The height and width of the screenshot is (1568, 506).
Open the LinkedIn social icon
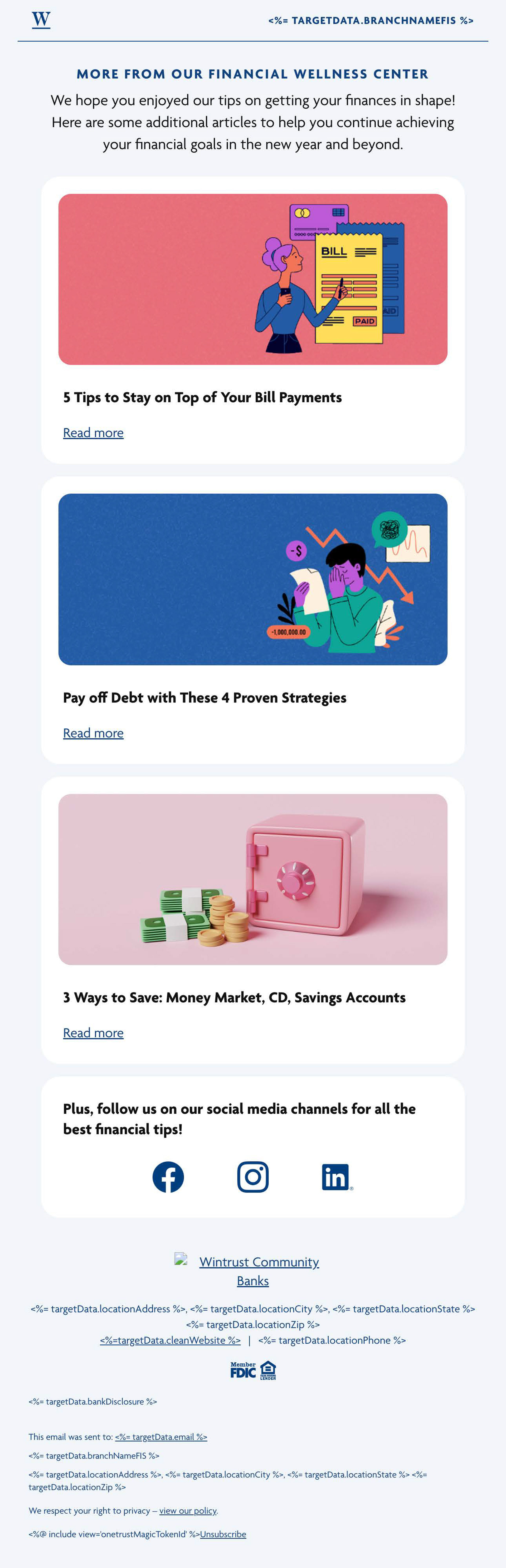coord(337,1177)
